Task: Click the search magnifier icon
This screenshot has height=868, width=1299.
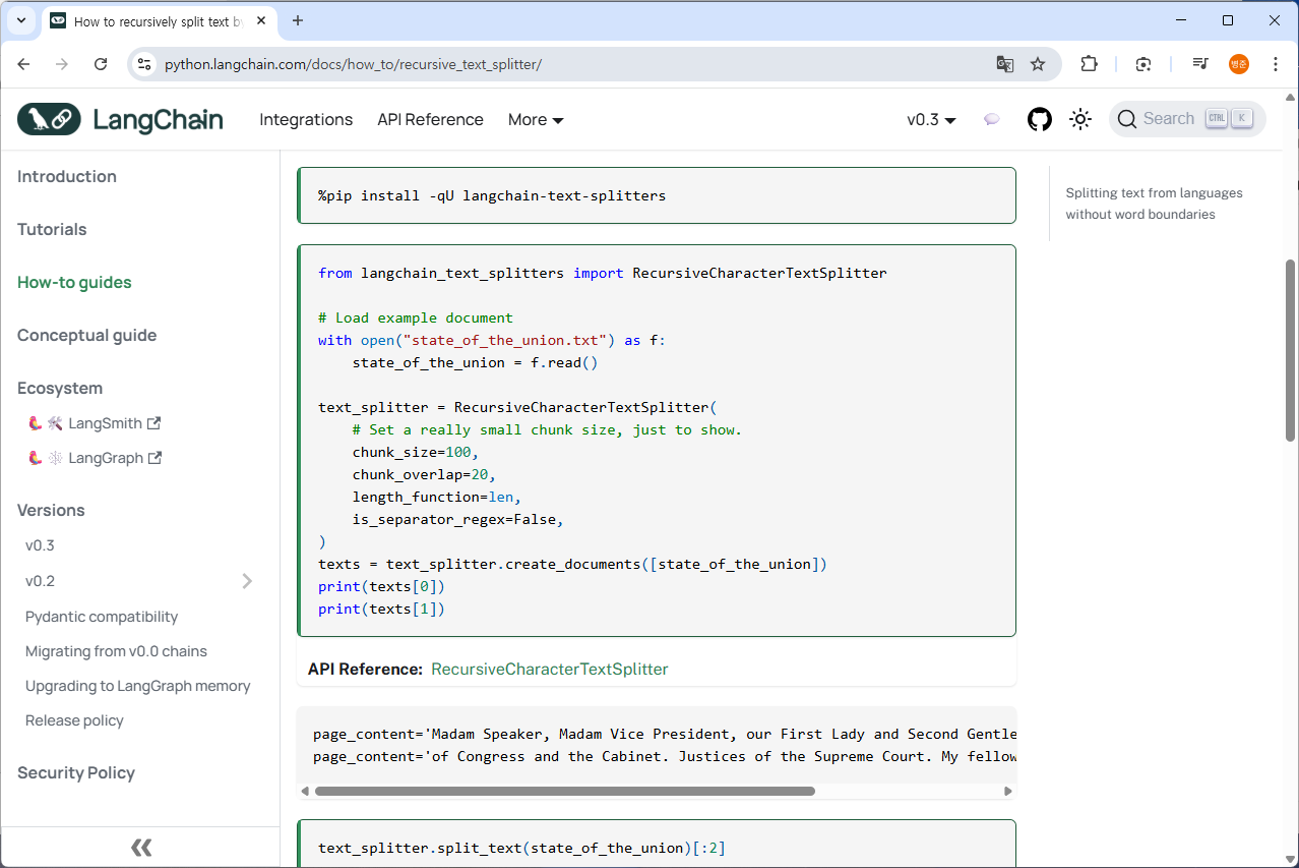Action: 1127,119
